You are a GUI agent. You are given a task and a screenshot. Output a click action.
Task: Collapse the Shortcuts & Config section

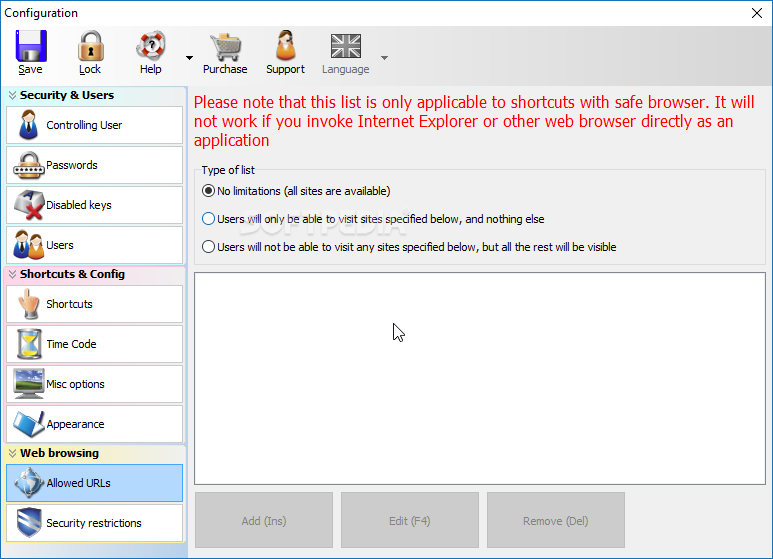12,274
